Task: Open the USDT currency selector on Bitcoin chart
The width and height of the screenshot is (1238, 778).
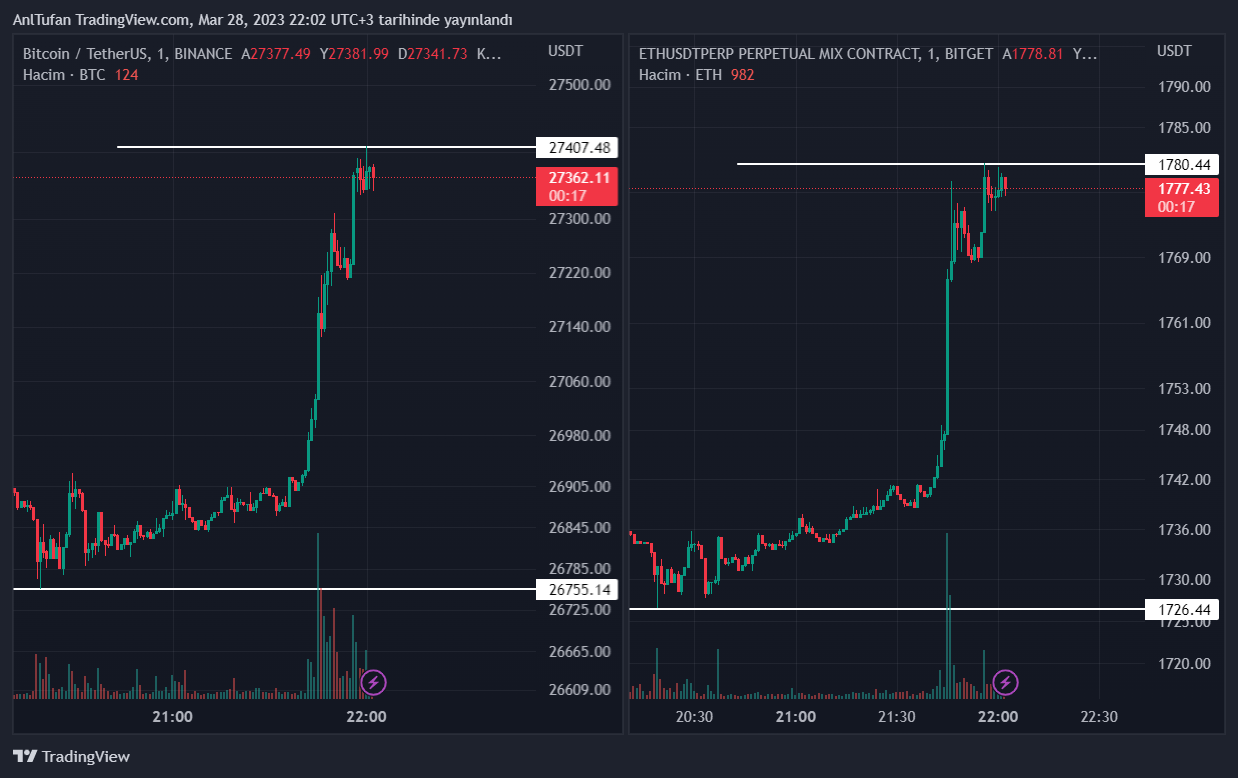Action: pos(565,51)
